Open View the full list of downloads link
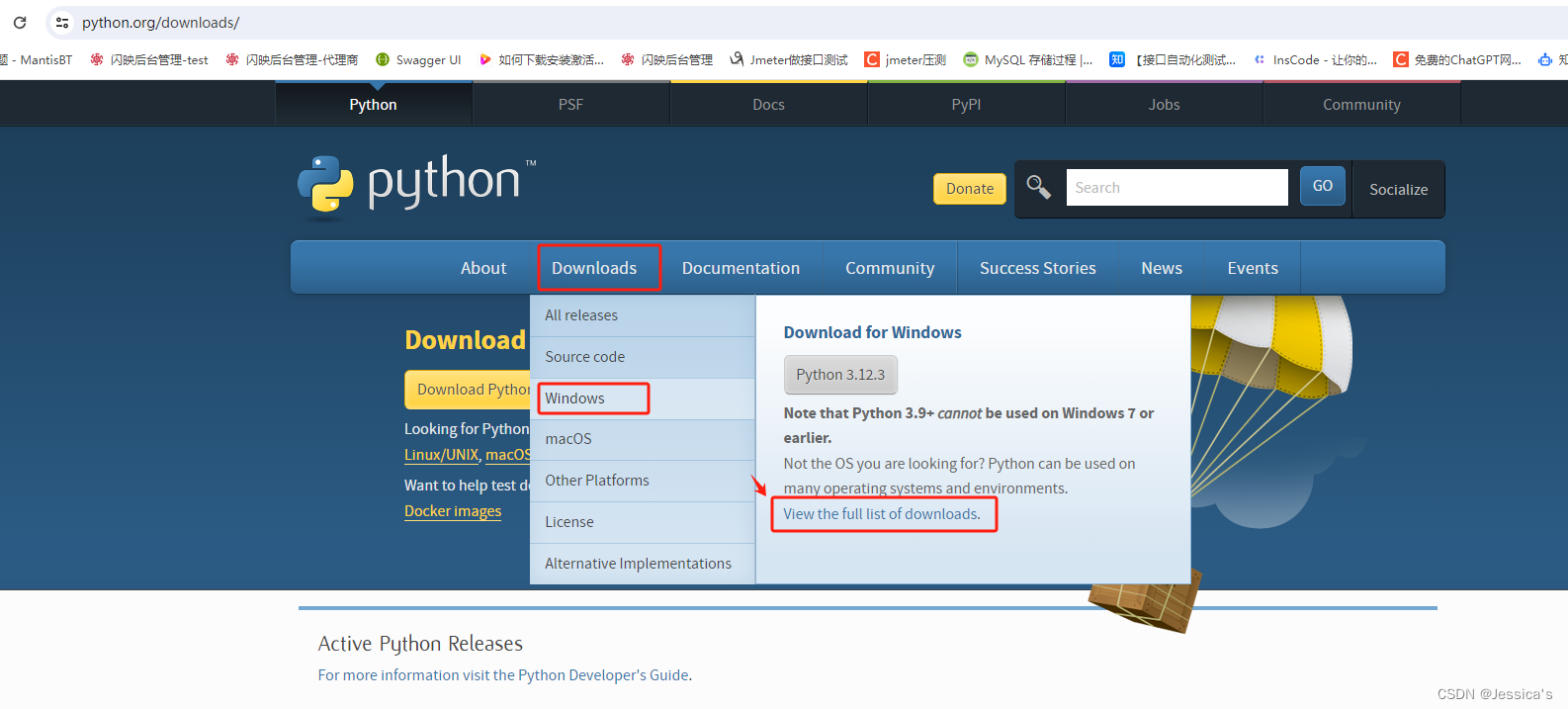 point(882,514)
